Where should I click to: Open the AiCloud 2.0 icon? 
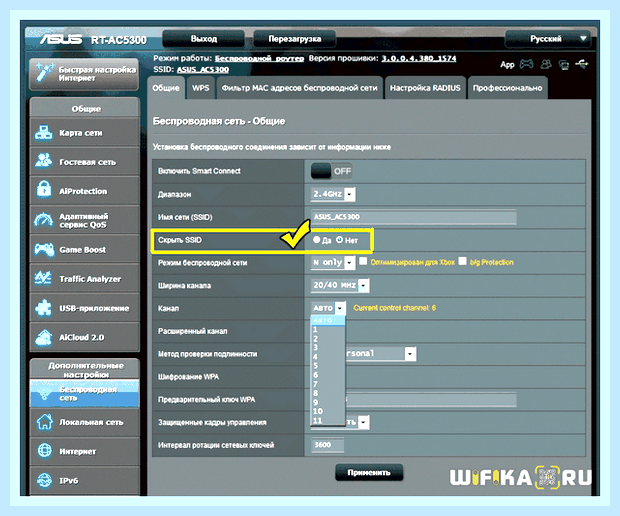click(x=43, y=337)
